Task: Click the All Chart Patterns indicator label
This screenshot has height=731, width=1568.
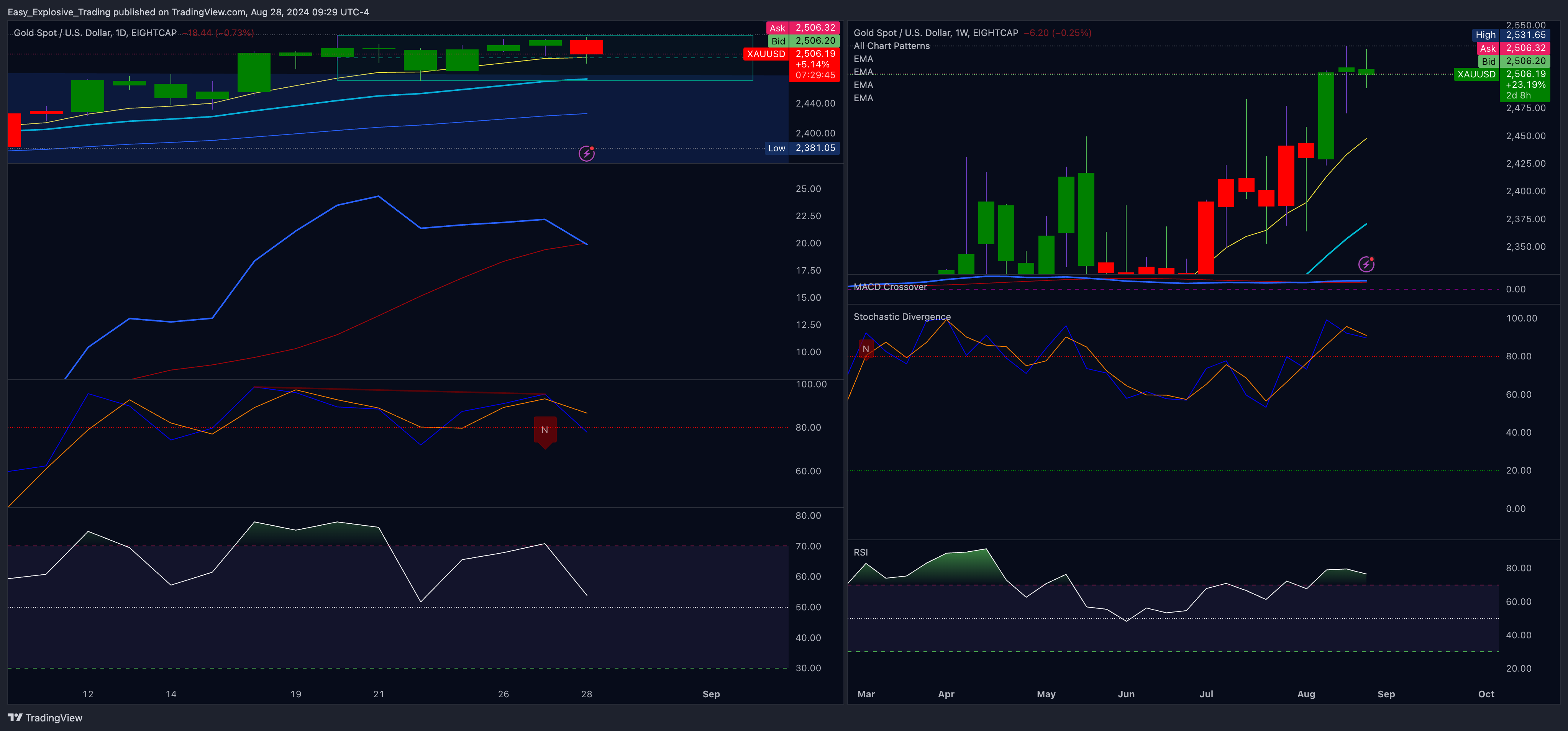Action: [891, 46]
